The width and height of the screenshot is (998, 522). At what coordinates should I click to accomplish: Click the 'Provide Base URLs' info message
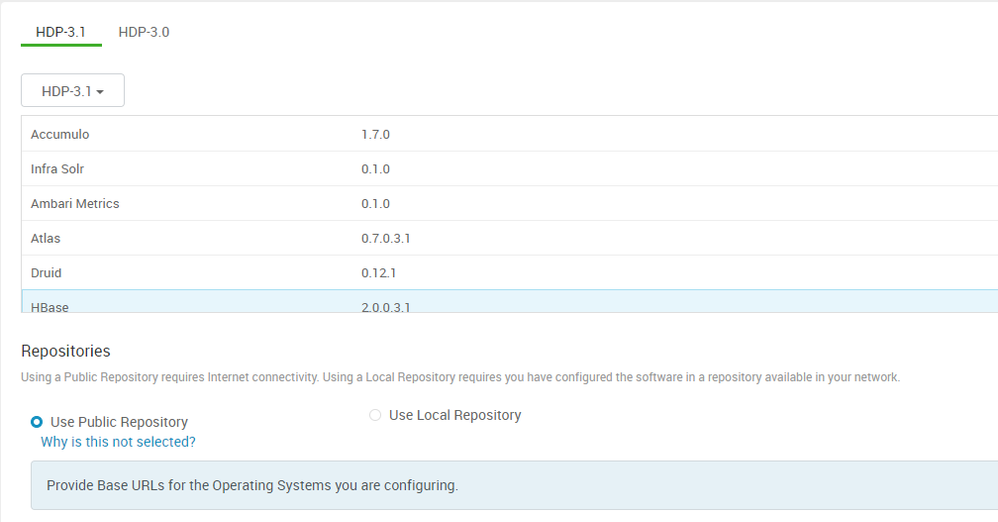pyautogui.click(x=514, y=485)
